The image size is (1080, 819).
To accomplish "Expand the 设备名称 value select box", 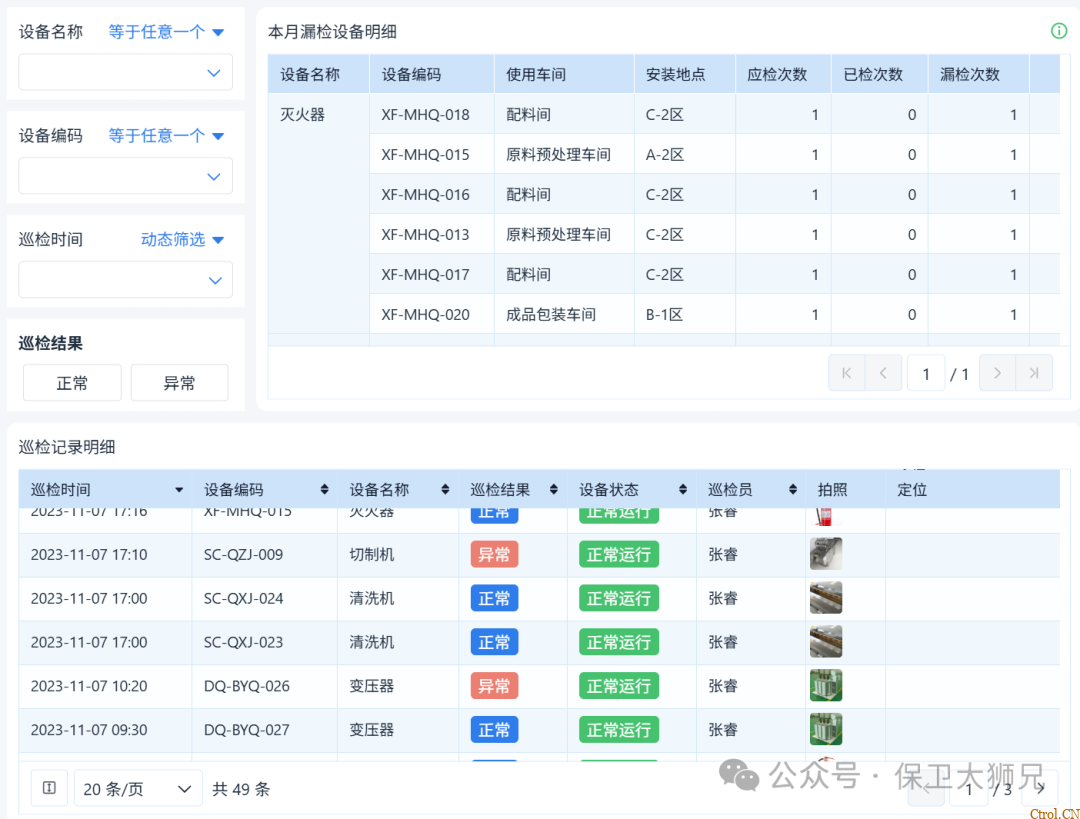I will coord(125,72).
